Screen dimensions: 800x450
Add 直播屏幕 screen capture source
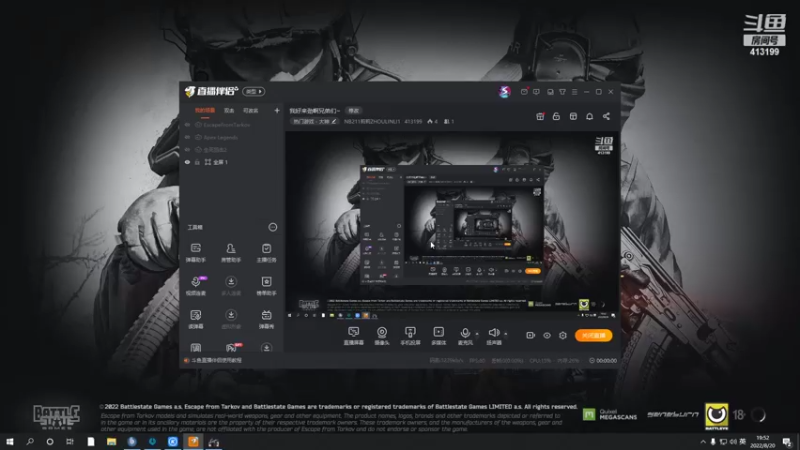click(354, 336)
